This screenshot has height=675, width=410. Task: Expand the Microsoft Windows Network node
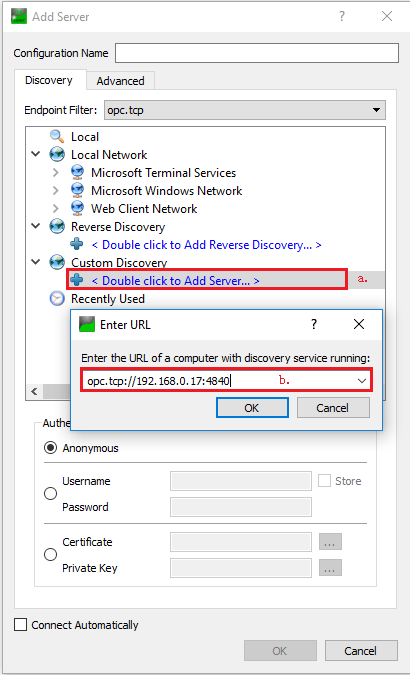pyautogui.click(x=56, y=191)
